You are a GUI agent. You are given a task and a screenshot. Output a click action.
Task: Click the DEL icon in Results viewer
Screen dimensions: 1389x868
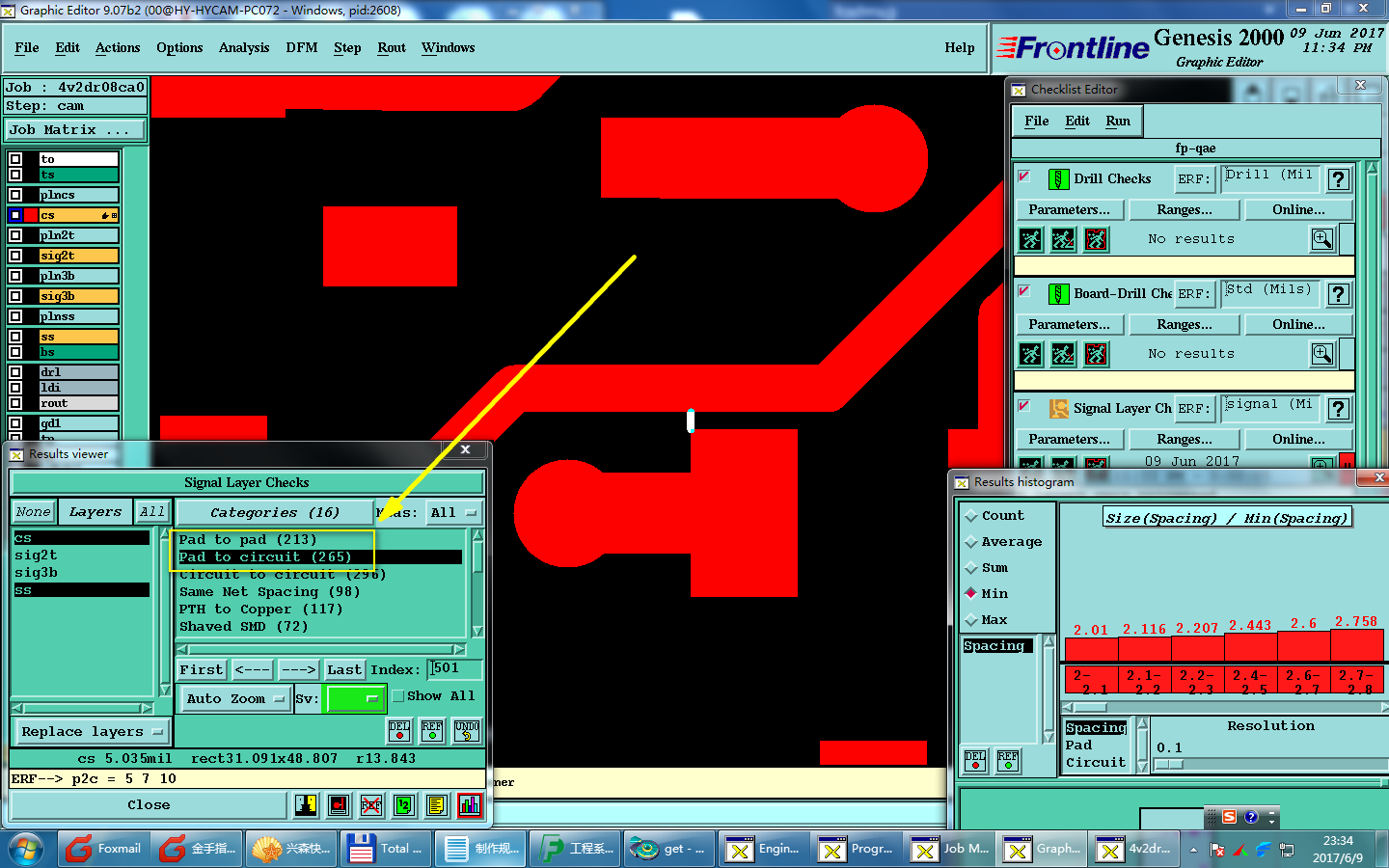coord(399,731)
